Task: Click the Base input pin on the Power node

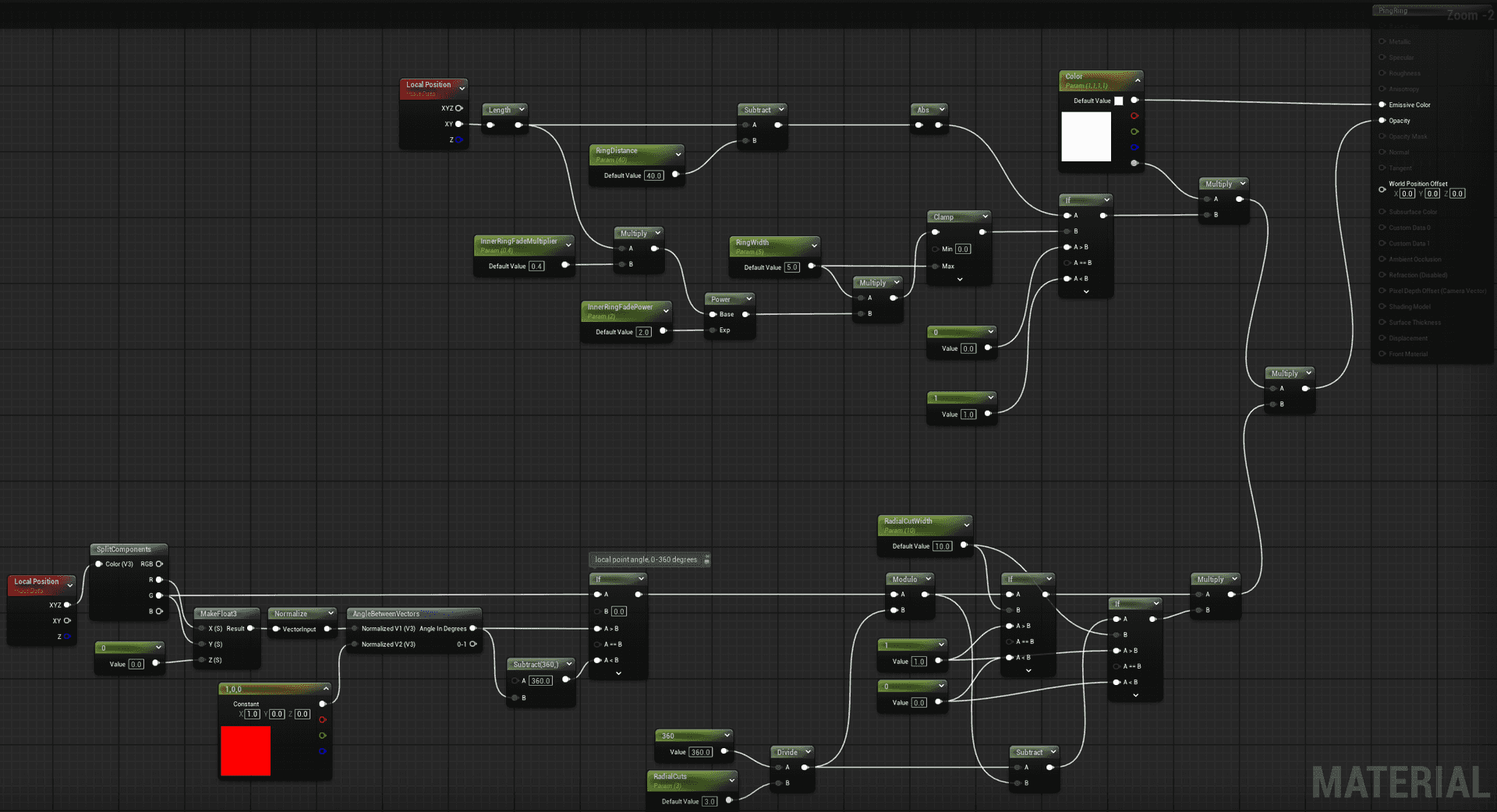Action: 712,314
